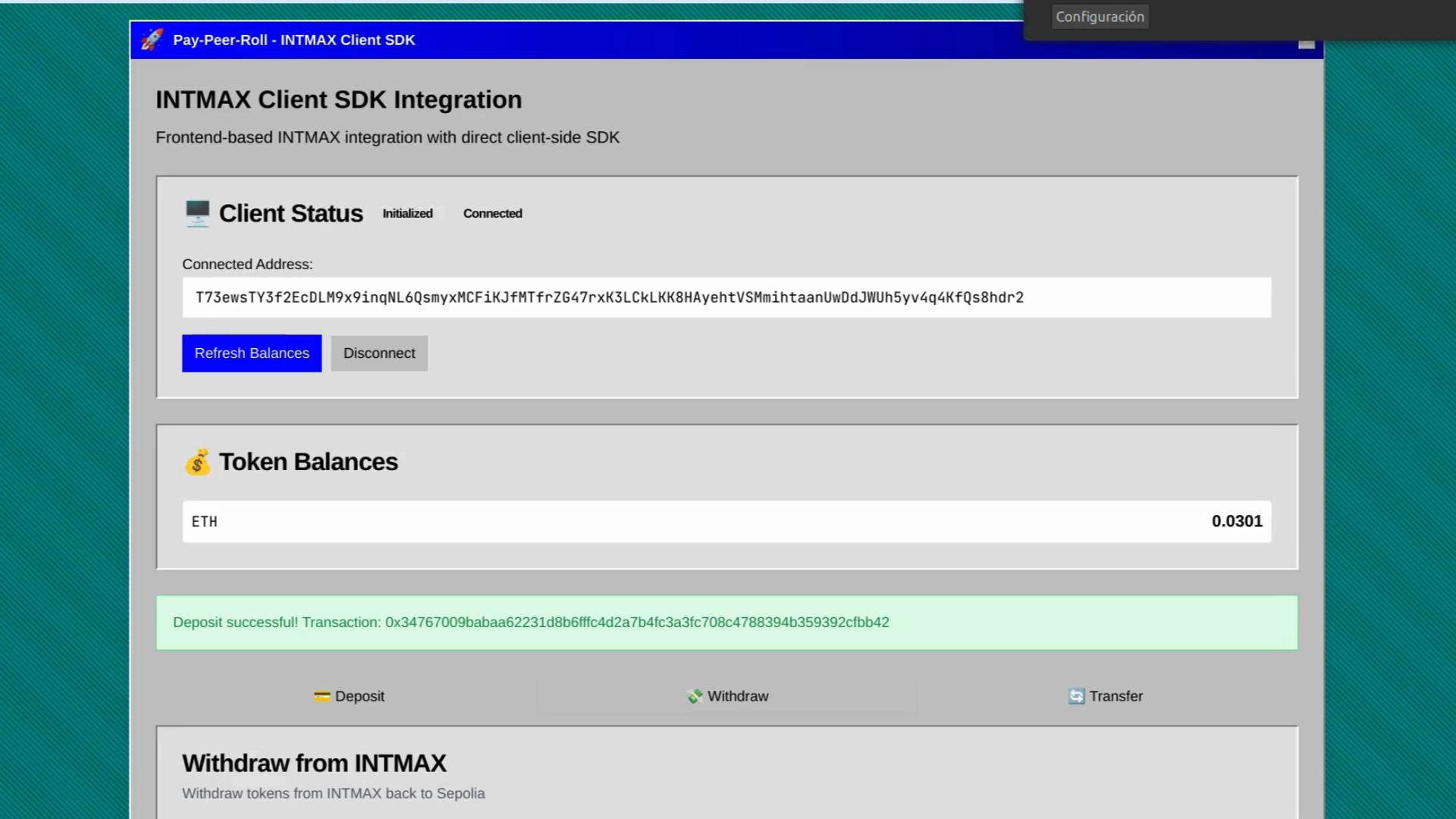This screenshot has height=819, width=1456.
Task: Click the Withdraw from INTMAX heading
Action: [314, 763]
